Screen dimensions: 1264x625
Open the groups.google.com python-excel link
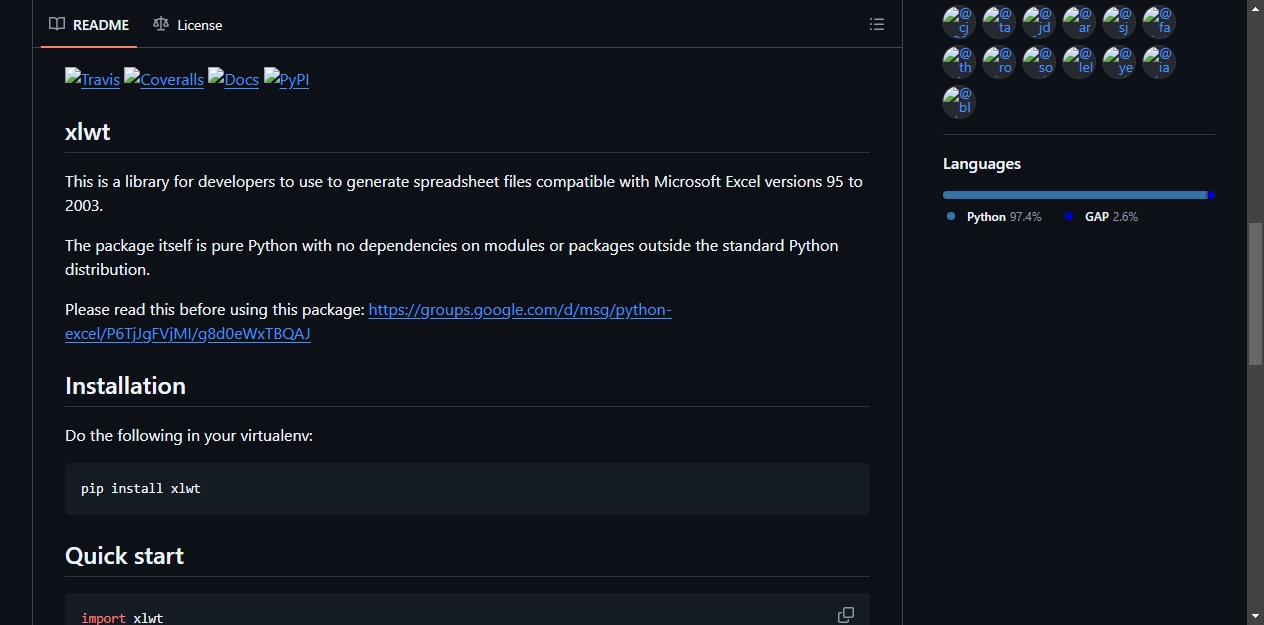(368, 322)
